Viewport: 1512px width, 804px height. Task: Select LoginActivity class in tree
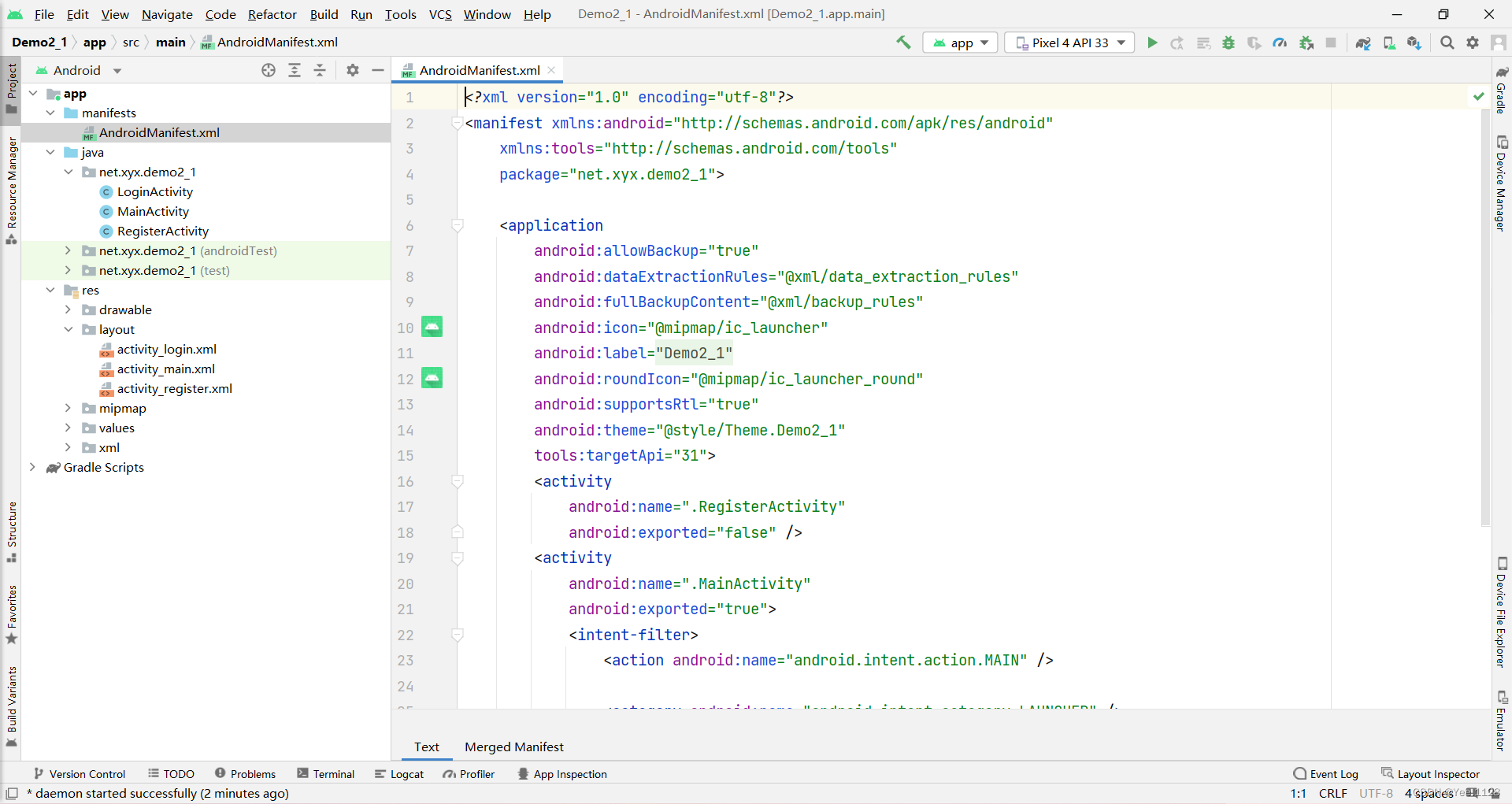[155, 191]
